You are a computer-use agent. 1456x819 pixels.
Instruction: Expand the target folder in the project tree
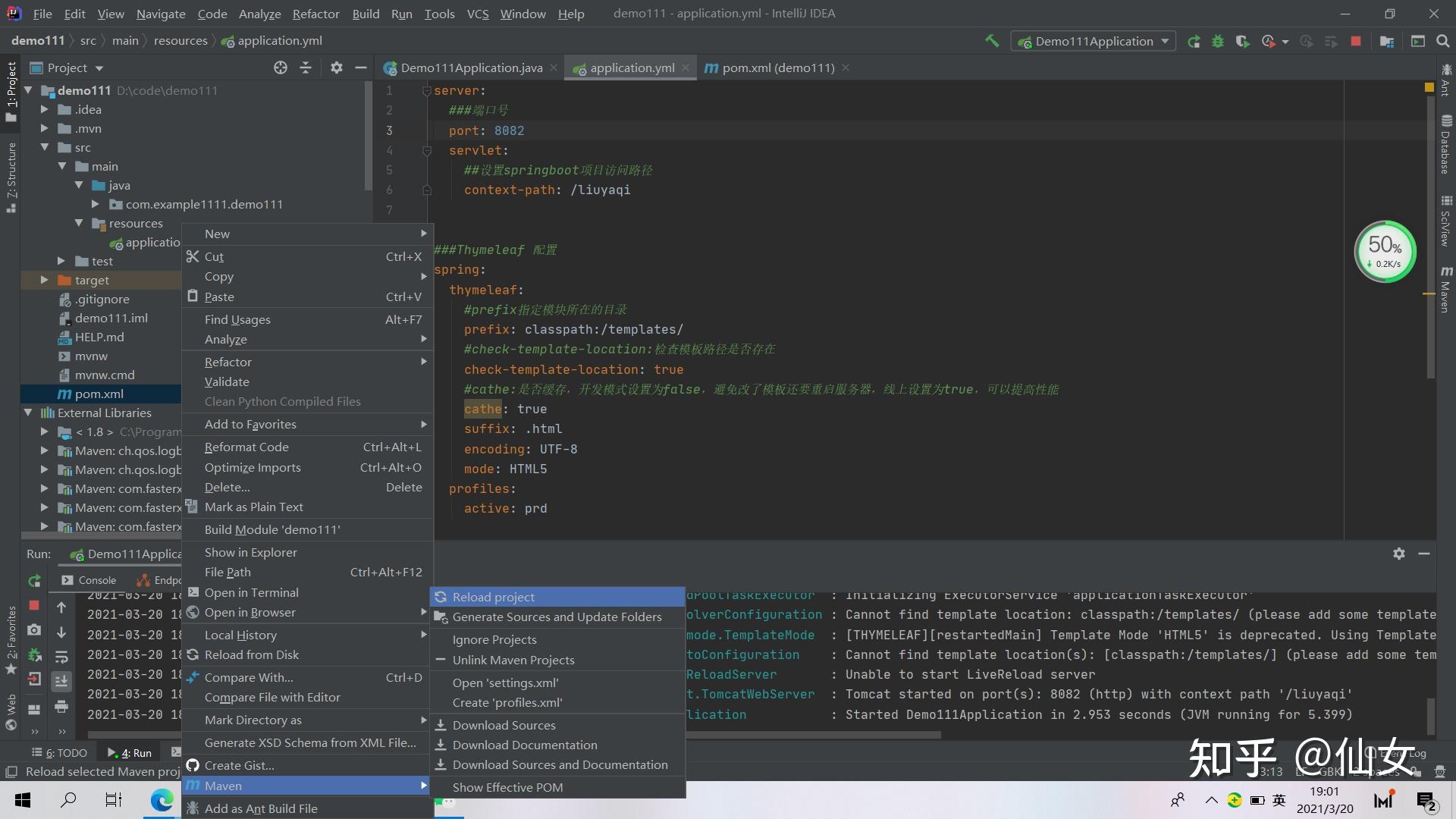45,280
